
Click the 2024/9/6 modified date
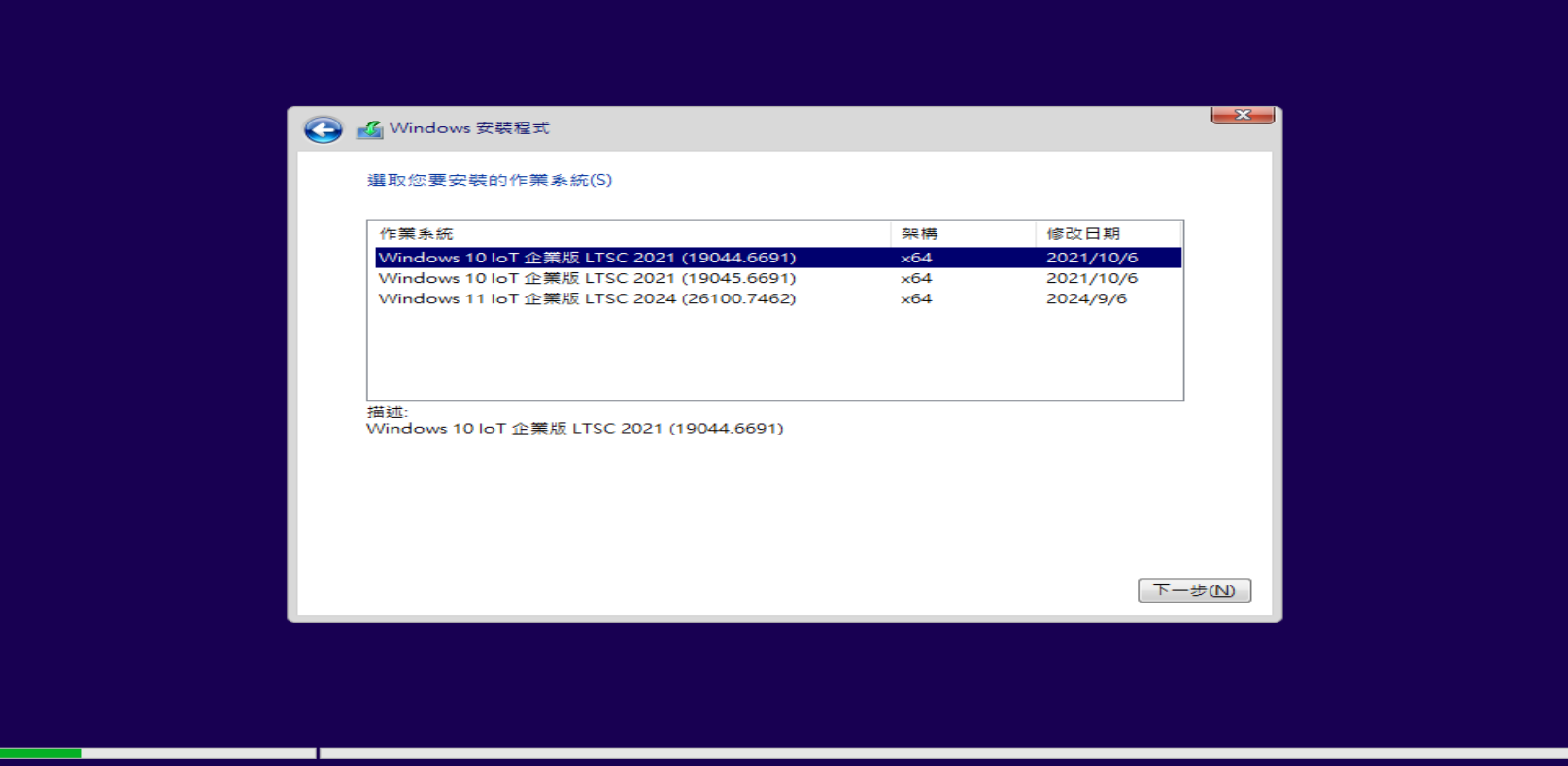click(1086, 298)
